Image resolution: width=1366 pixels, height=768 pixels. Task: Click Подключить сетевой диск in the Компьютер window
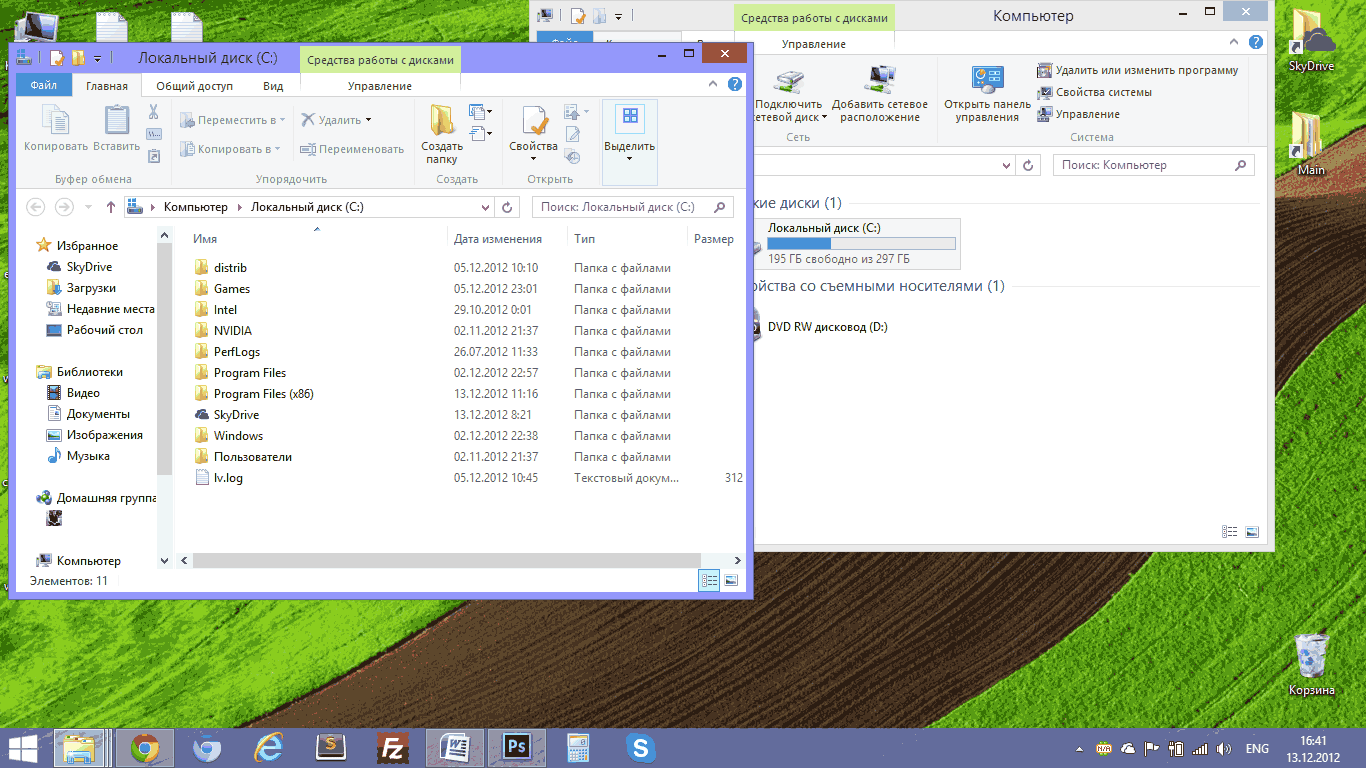[789, 96]
